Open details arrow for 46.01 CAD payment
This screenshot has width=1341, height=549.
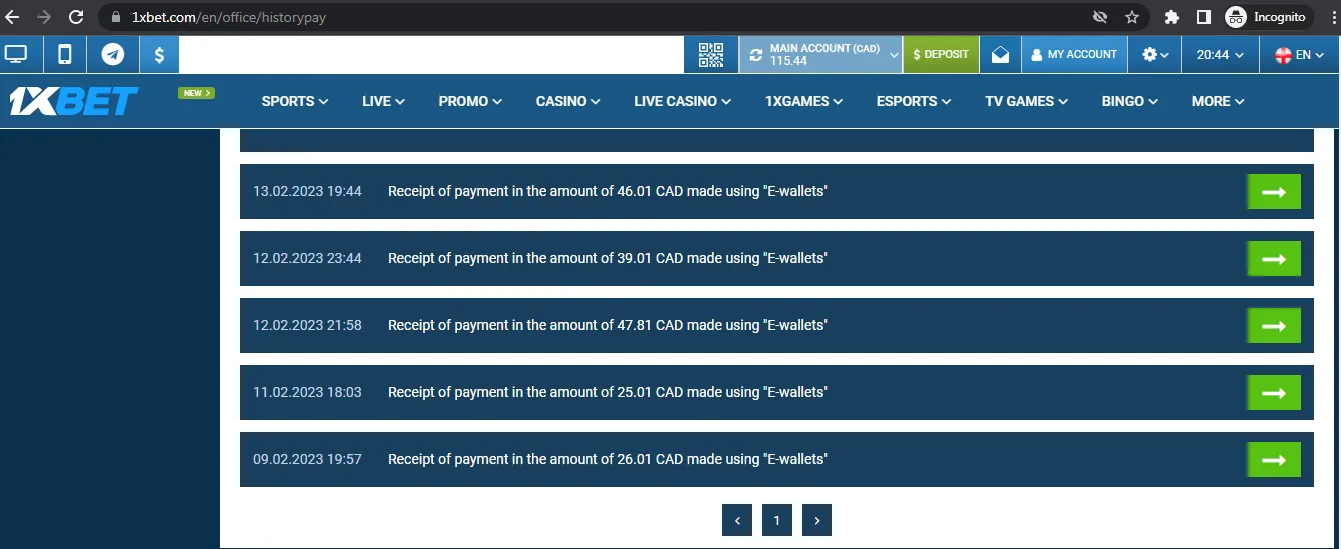(x=1273, y=191)
